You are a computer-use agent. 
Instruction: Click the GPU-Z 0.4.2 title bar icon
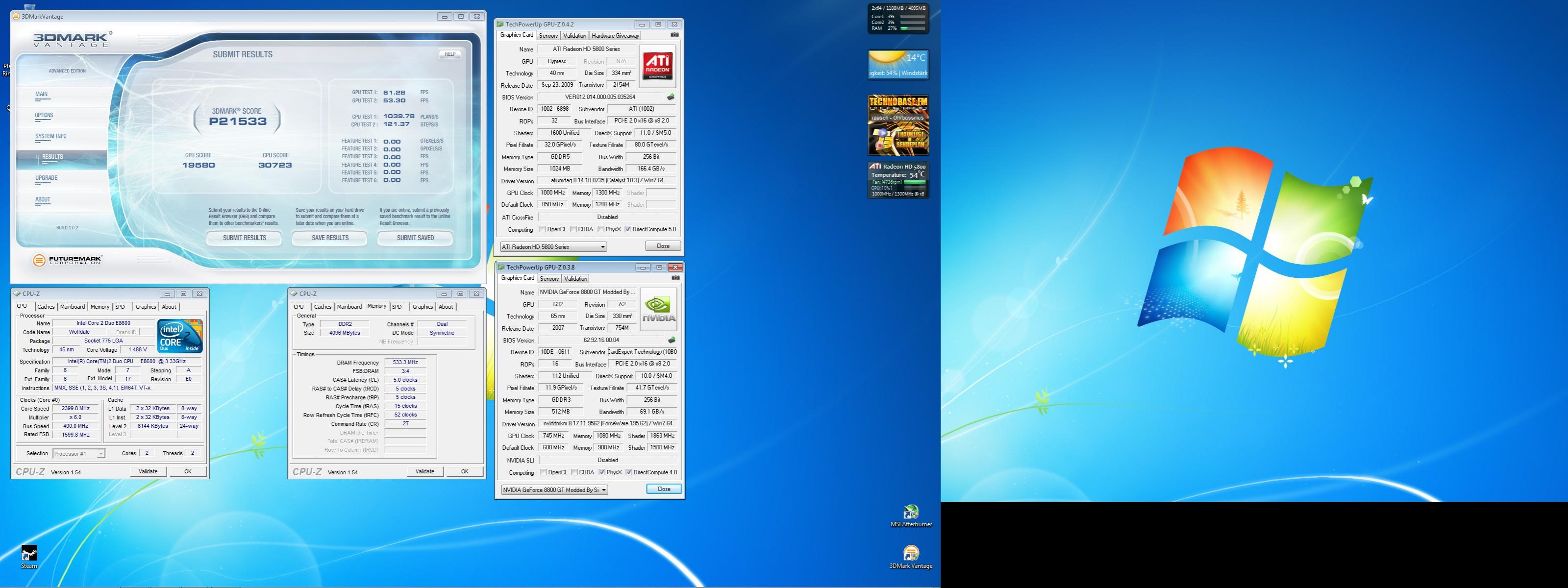click(500, 24)
